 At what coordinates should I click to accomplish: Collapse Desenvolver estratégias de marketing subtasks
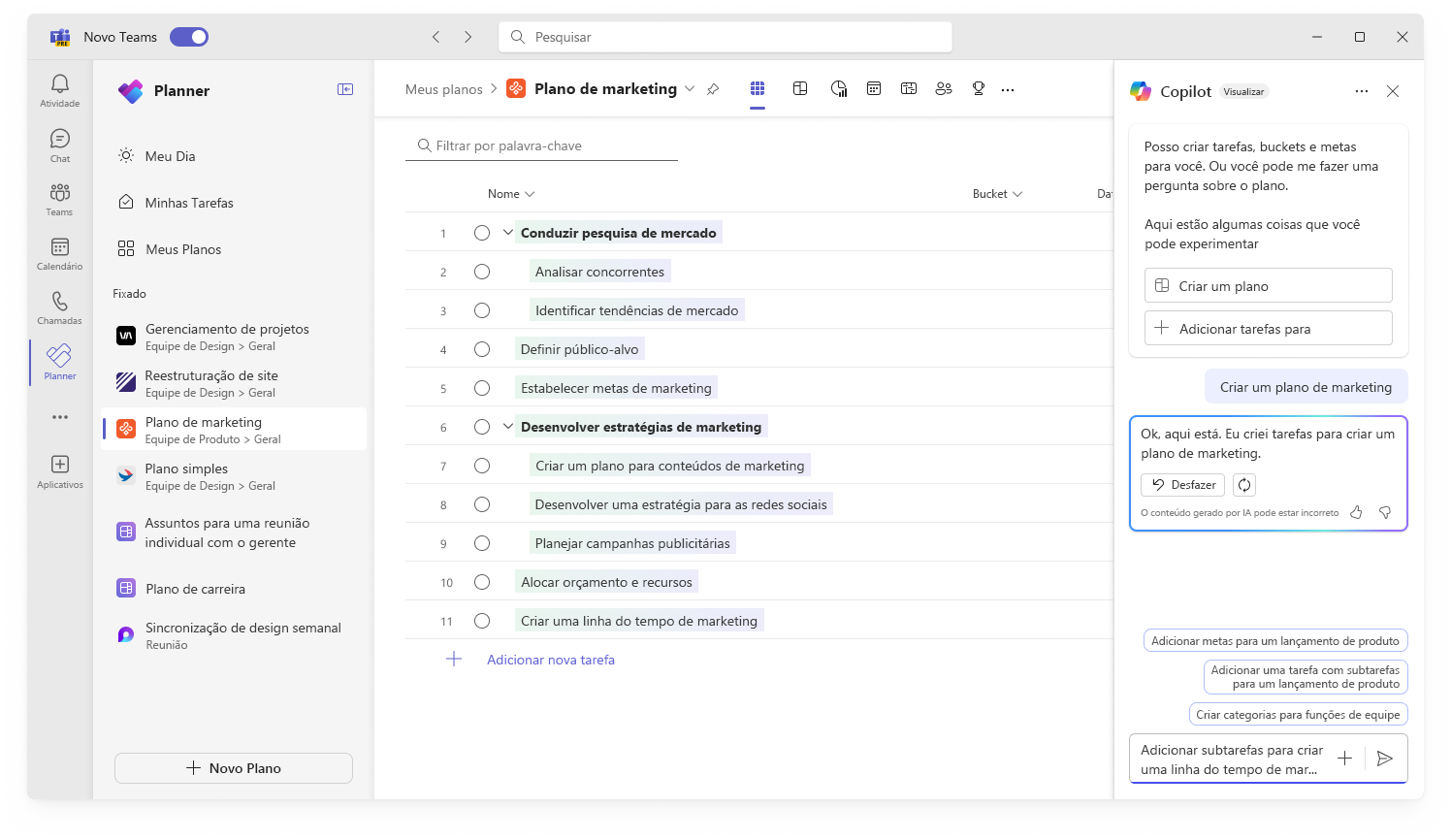[x=508, y=427]
